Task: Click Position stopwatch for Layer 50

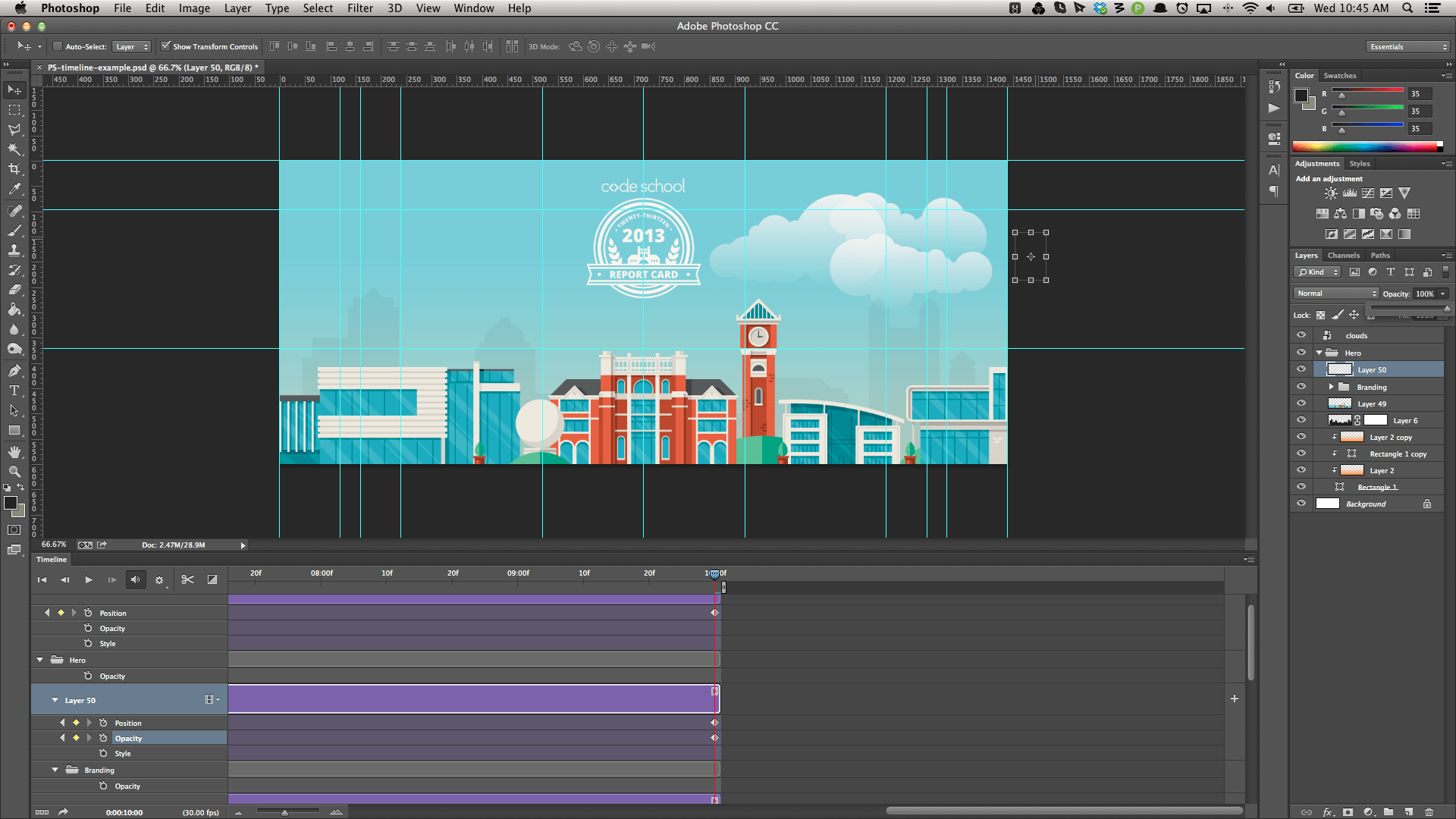Action: [103, 723]
